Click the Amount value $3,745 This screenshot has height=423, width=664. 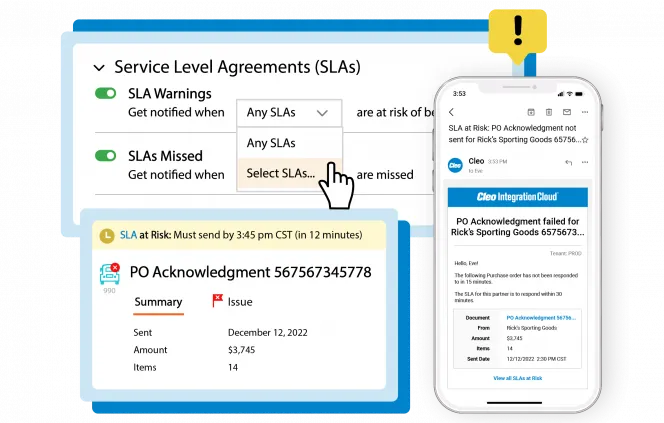click(x=241, y=350)
